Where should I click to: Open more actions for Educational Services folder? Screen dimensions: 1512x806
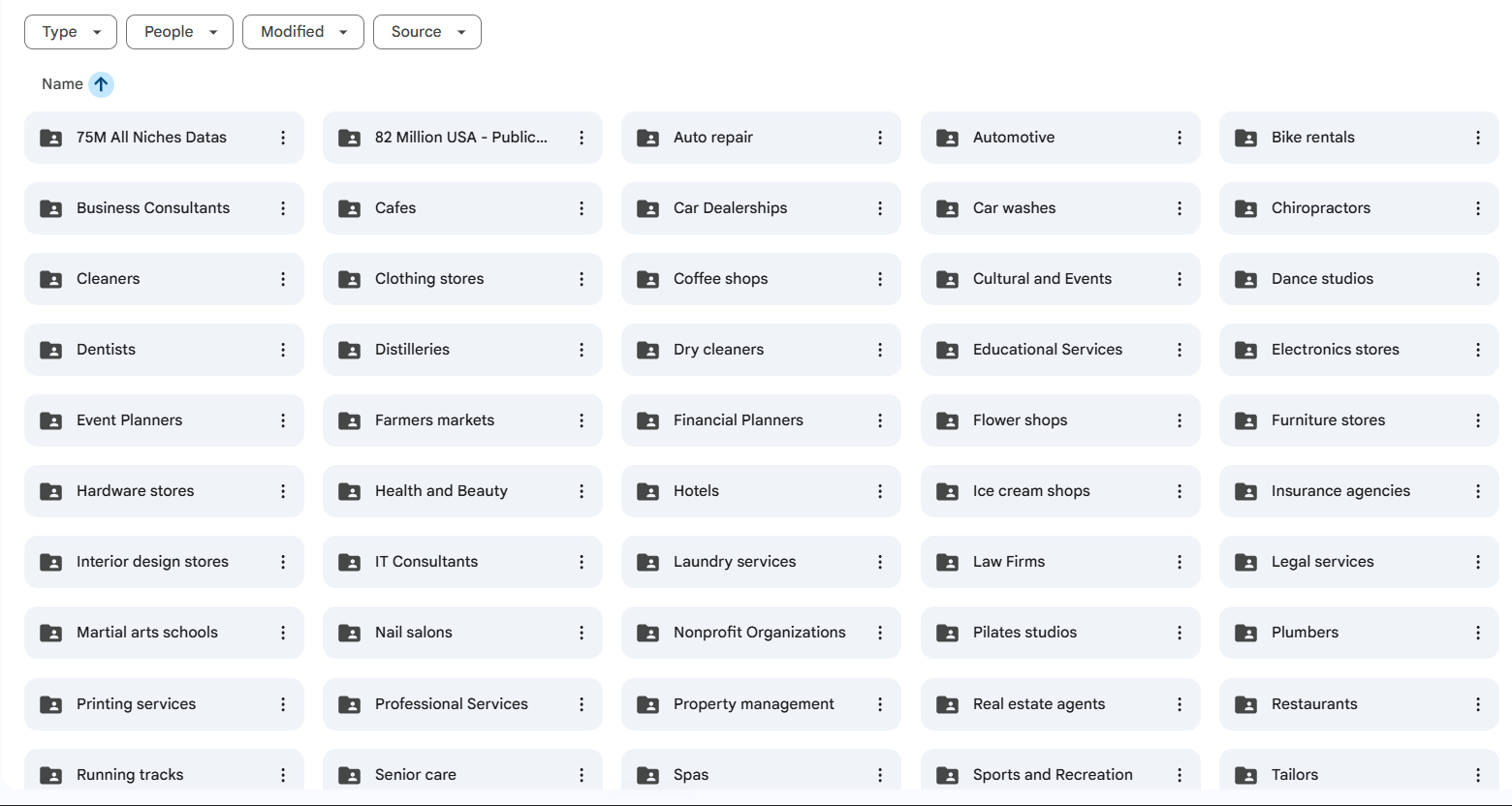point(1180,350)
